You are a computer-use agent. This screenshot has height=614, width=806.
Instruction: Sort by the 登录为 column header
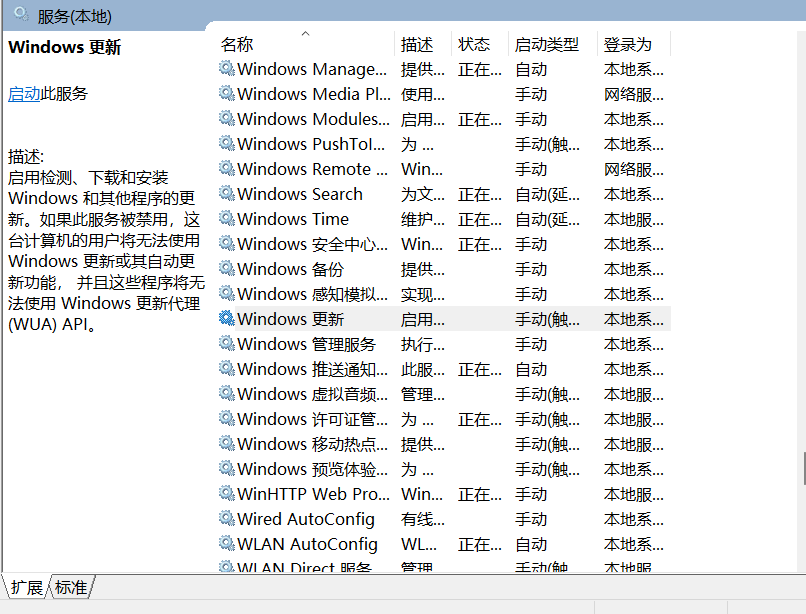[x=634, y=44]
